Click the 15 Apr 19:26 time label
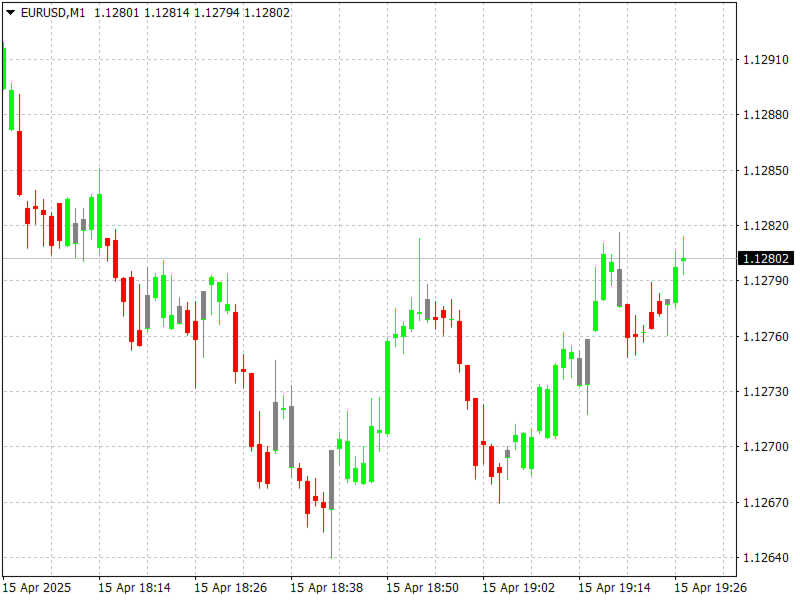Viewport: 800px width, 600px height. coord(710,588)
